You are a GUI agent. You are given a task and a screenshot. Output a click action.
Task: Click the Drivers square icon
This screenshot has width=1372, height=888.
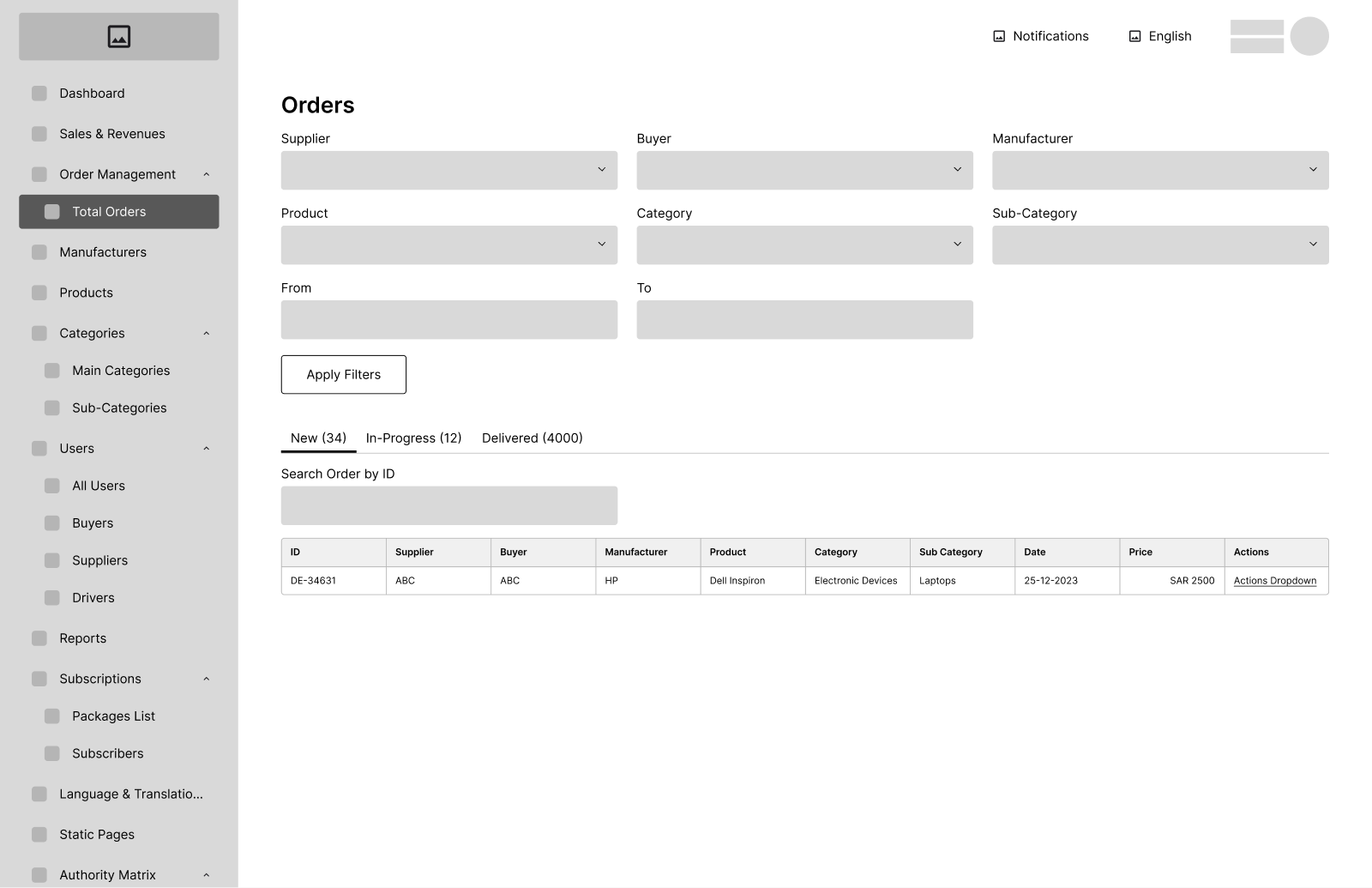pyautogui.click(x=52, y=598)
